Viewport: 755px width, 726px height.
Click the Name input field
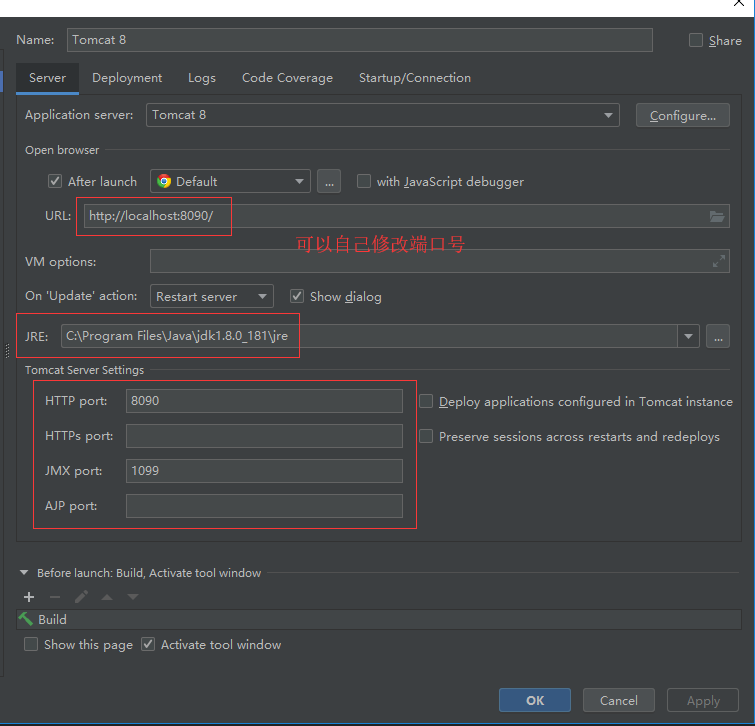(360, 40)
